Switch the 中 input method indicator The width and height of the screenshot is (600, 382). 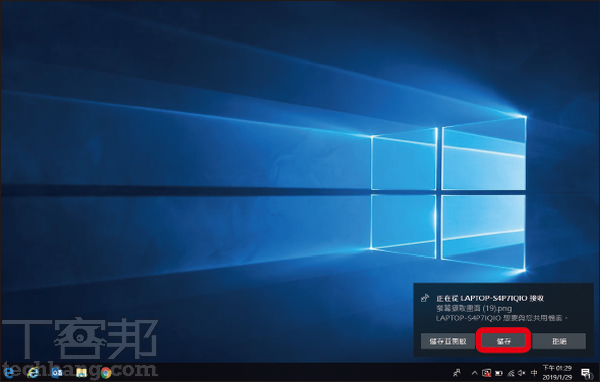534,372
